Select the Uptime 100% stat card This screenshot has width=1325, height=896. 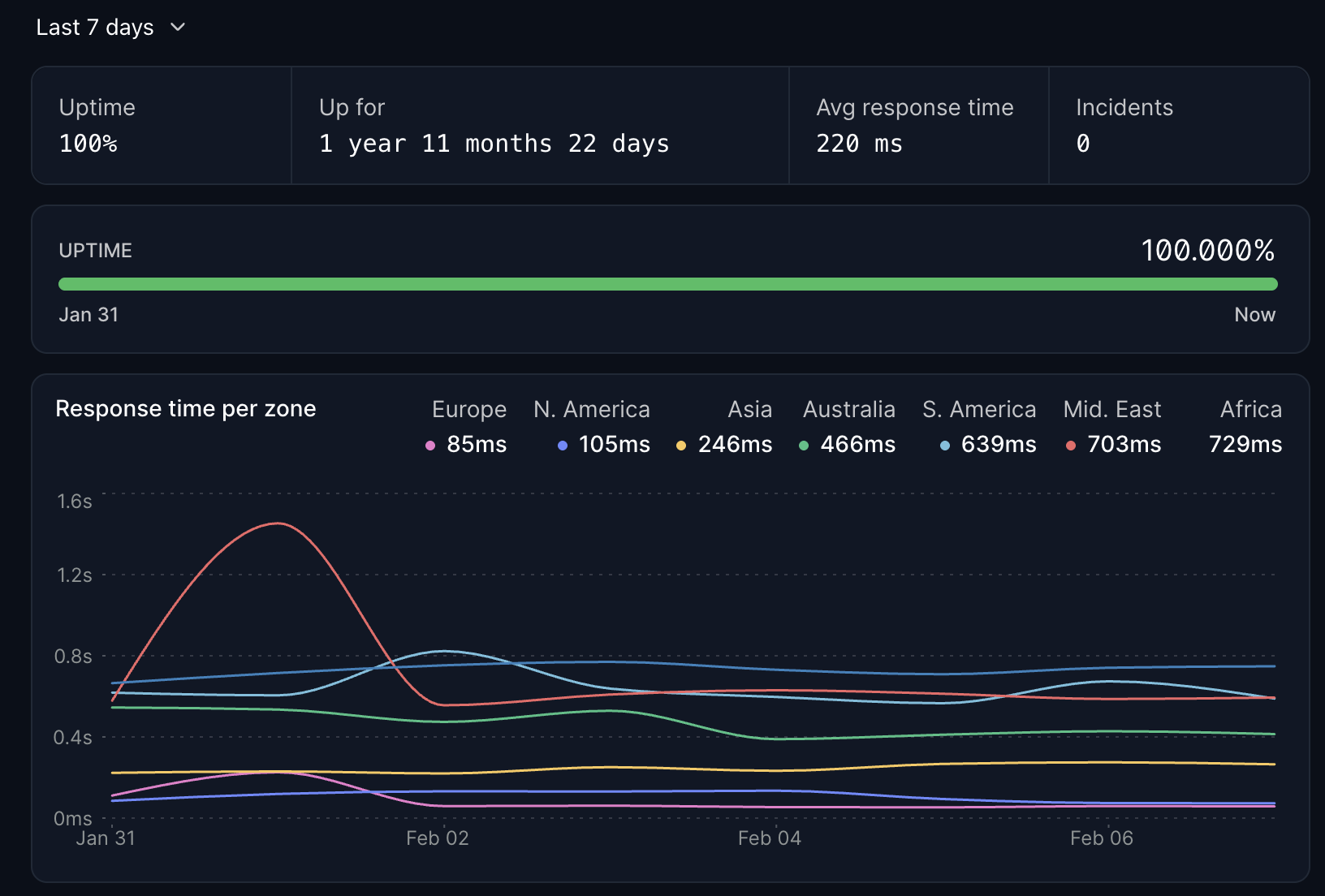coord(161,126)
